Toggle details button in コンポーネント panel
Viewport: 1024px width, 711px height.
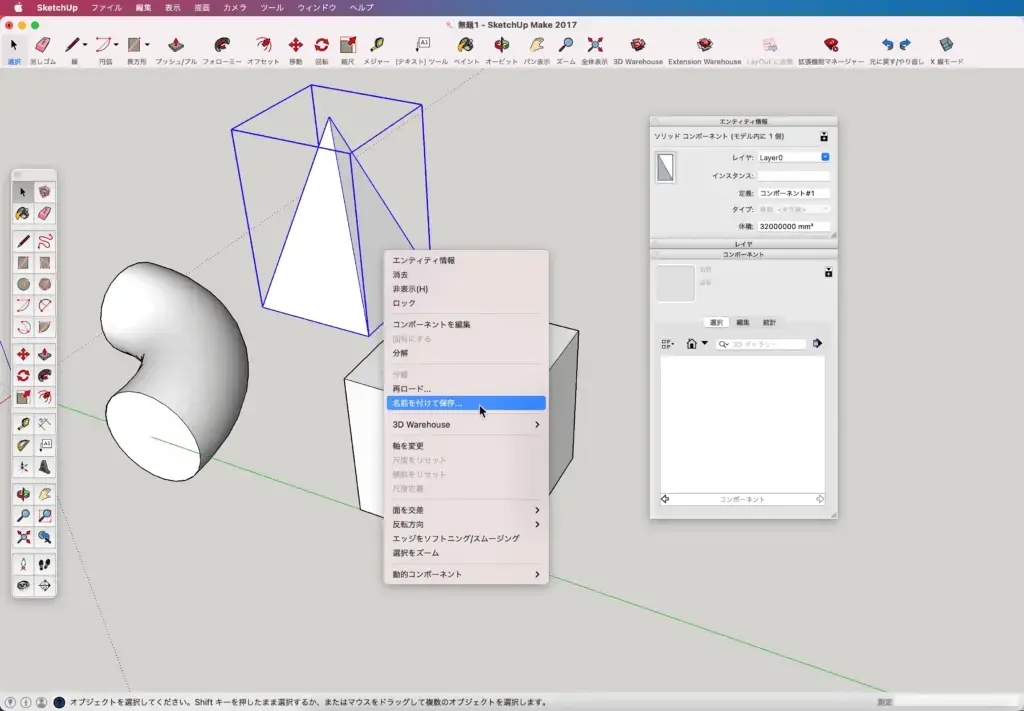coord(828,272)
